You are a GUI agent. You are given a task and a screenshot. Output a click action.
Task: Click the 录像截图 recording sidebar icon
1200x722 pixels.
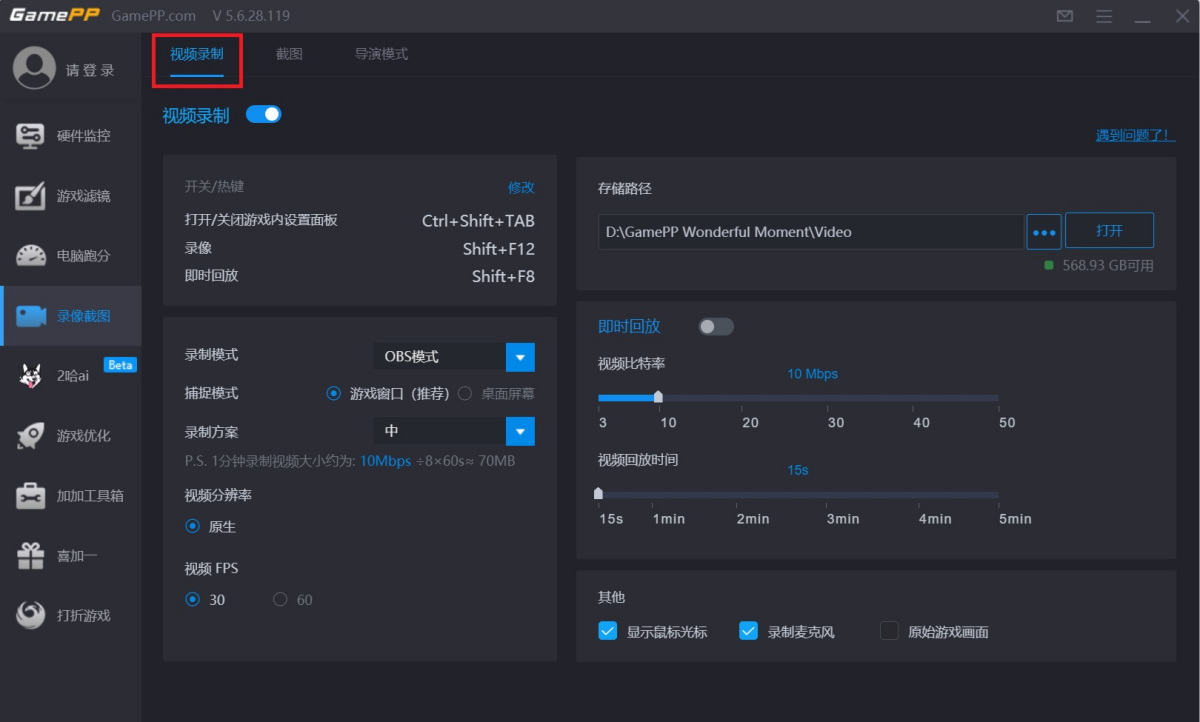[70, 316]
